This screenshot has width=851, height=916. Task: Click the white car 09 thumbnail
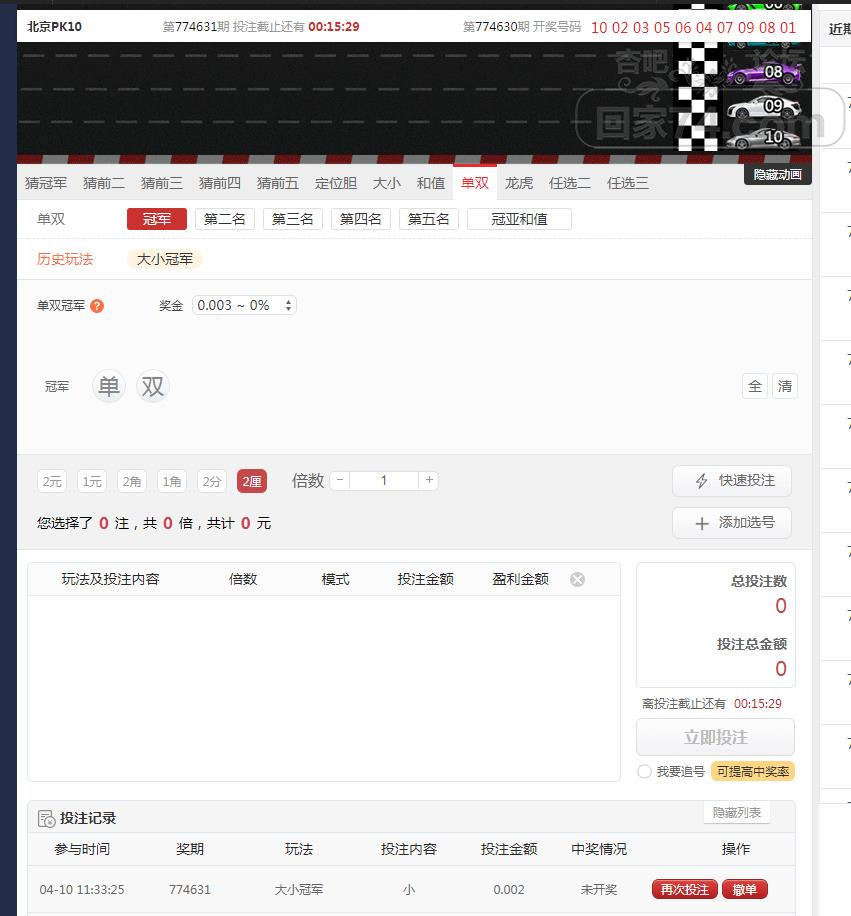tap(763, 107)
